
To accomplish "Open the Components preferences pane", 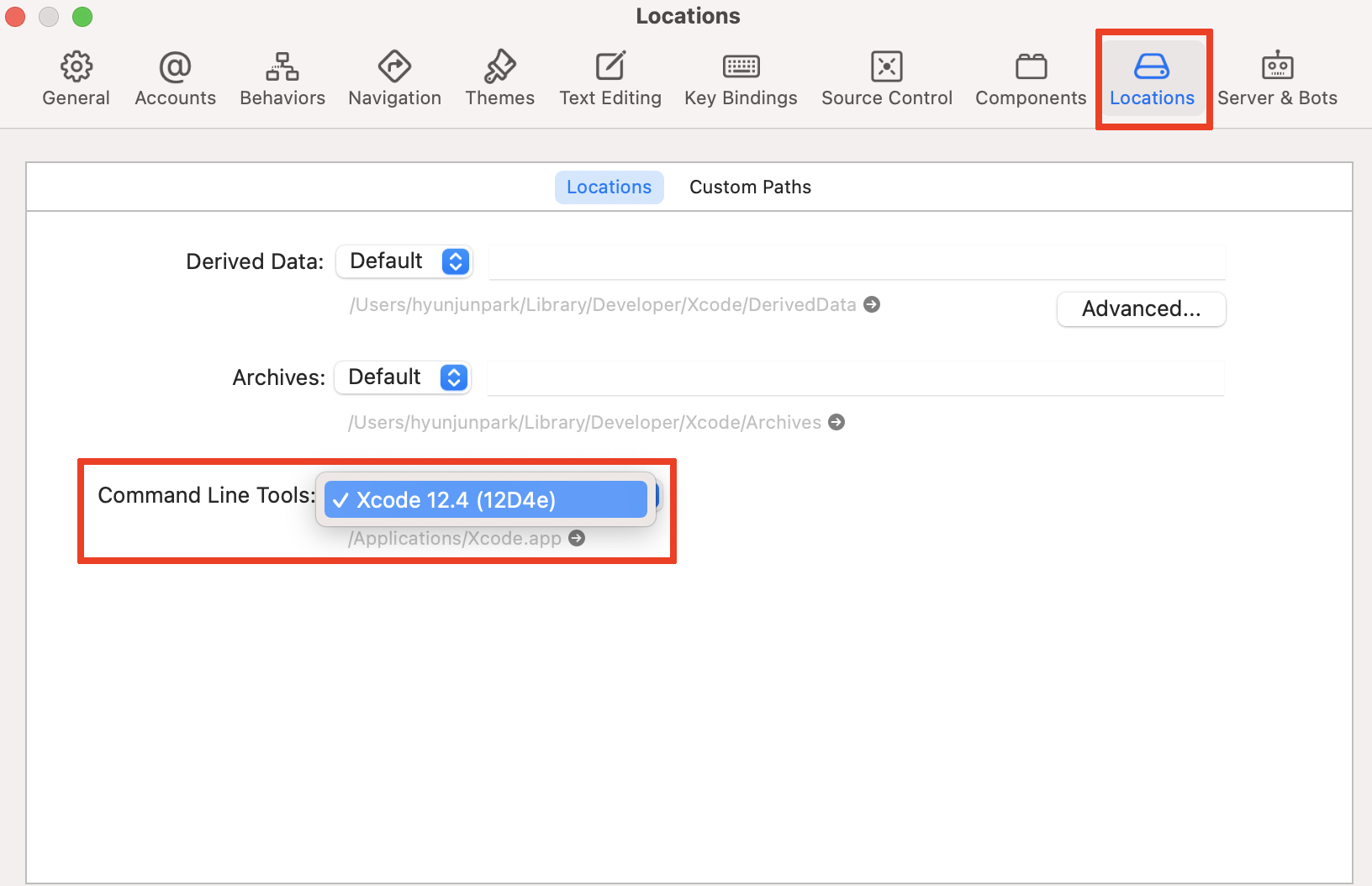I will click(1031, 79).
